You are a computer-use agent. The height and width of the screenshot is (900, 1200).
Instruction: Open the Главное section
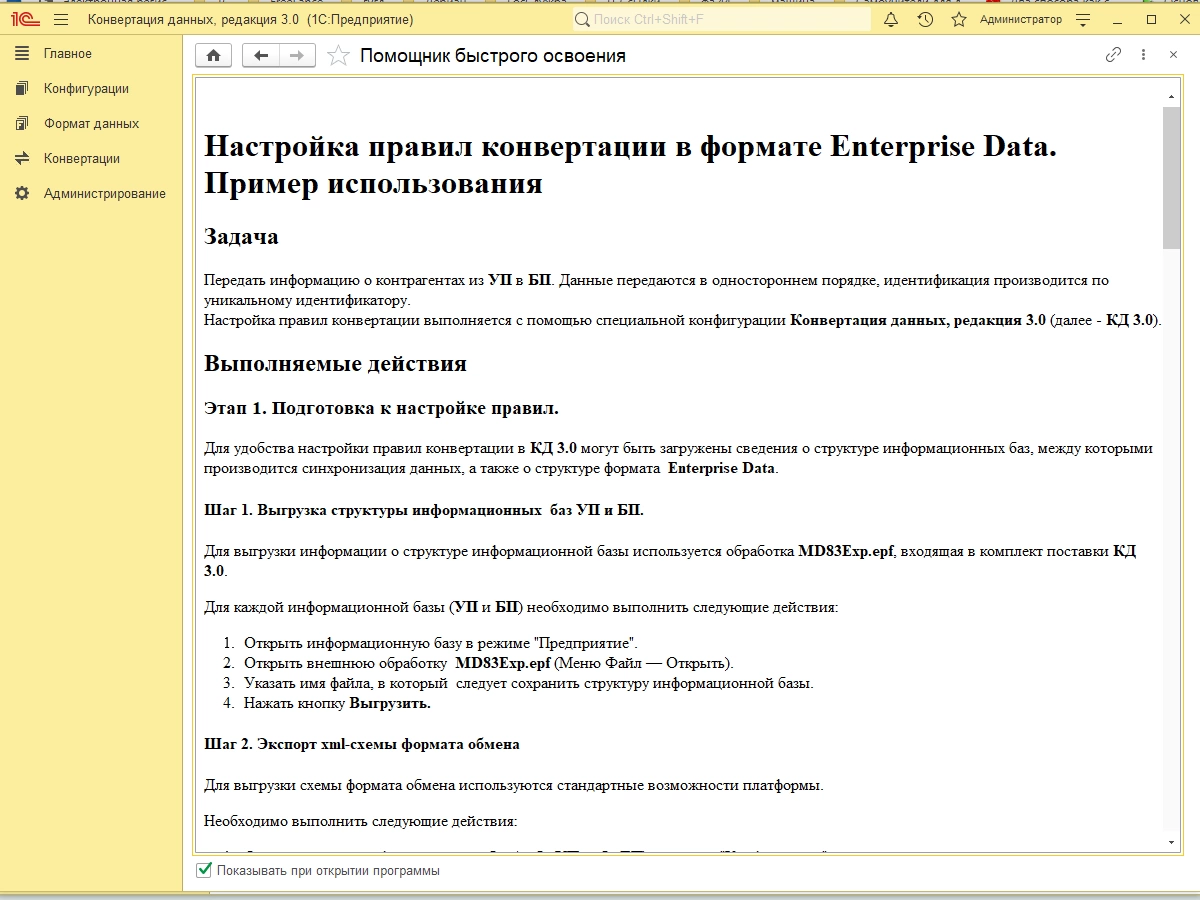click(67, 54)
